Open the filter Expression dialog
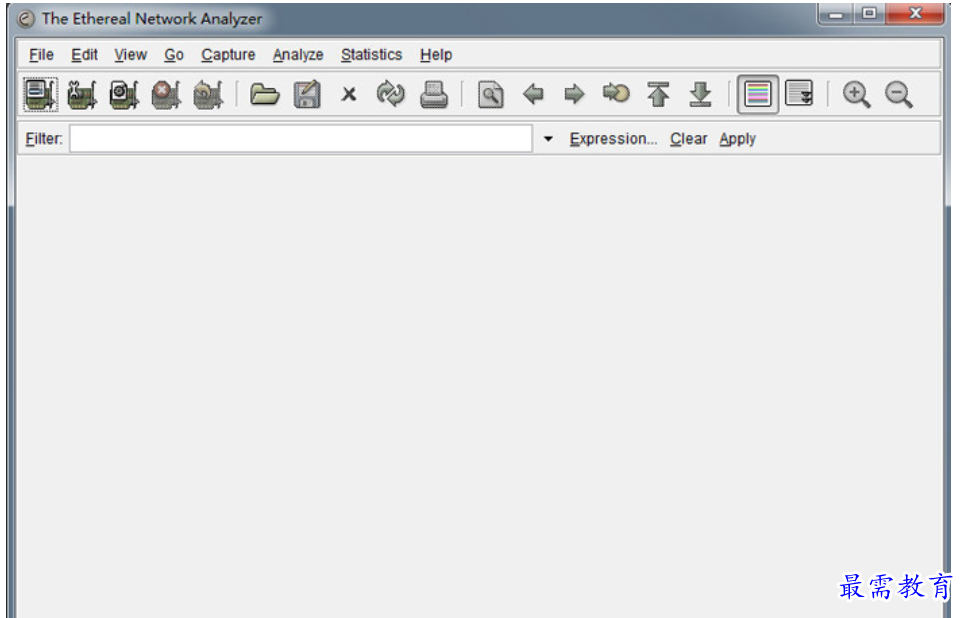Image resolution: width=961 pixels, height=618 pixels. [x=613, y=139]
